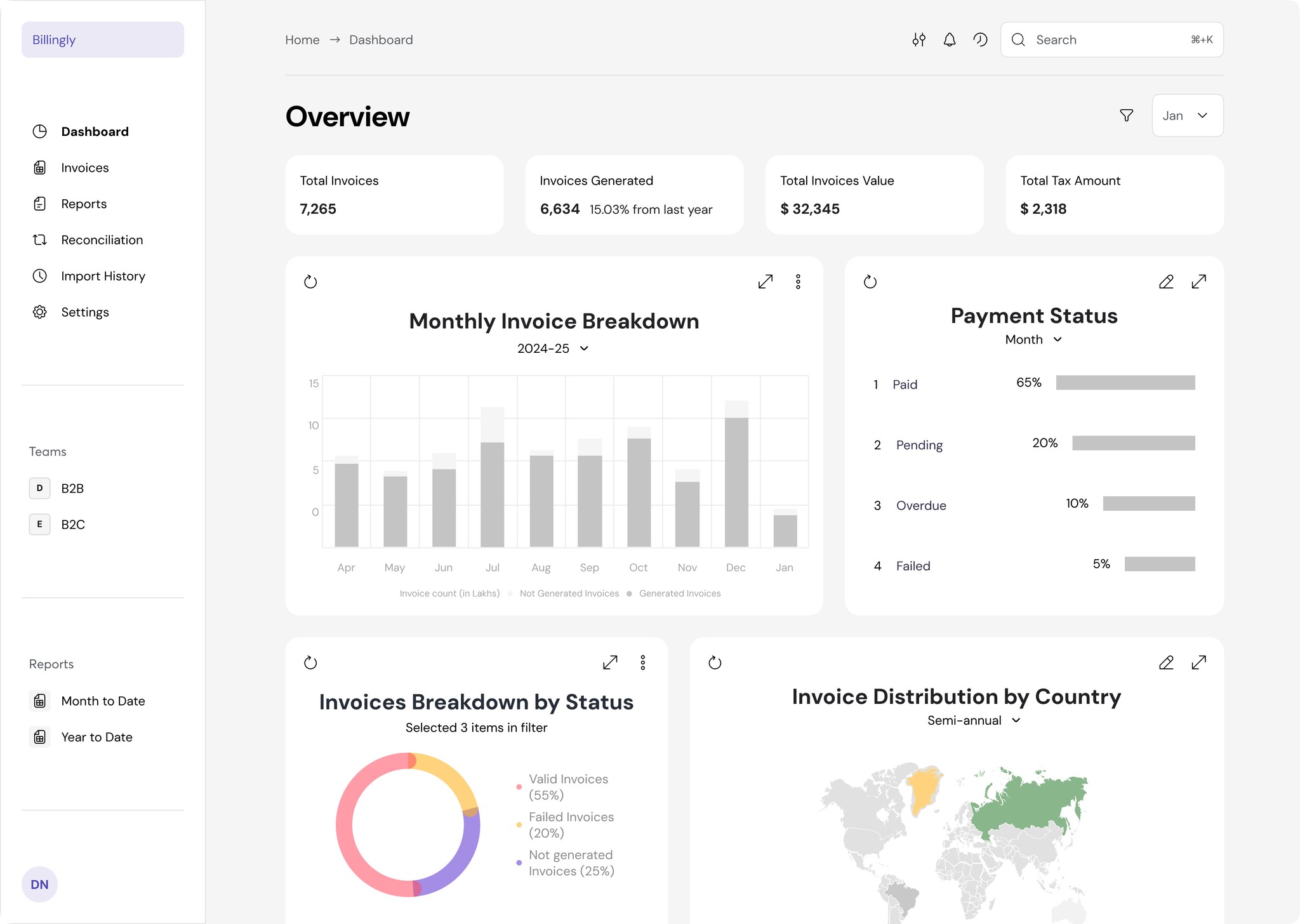Image resolution: width=1300 pixels, height=924 pixels.
Task: Open Import History from the sidebar
Action: (102, 276)
